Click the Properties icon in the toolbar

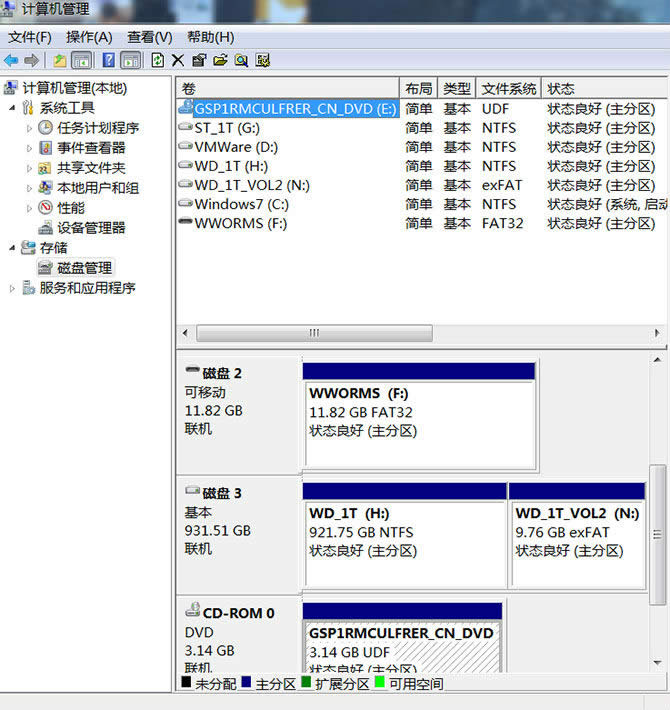click(x=199, y=60)
